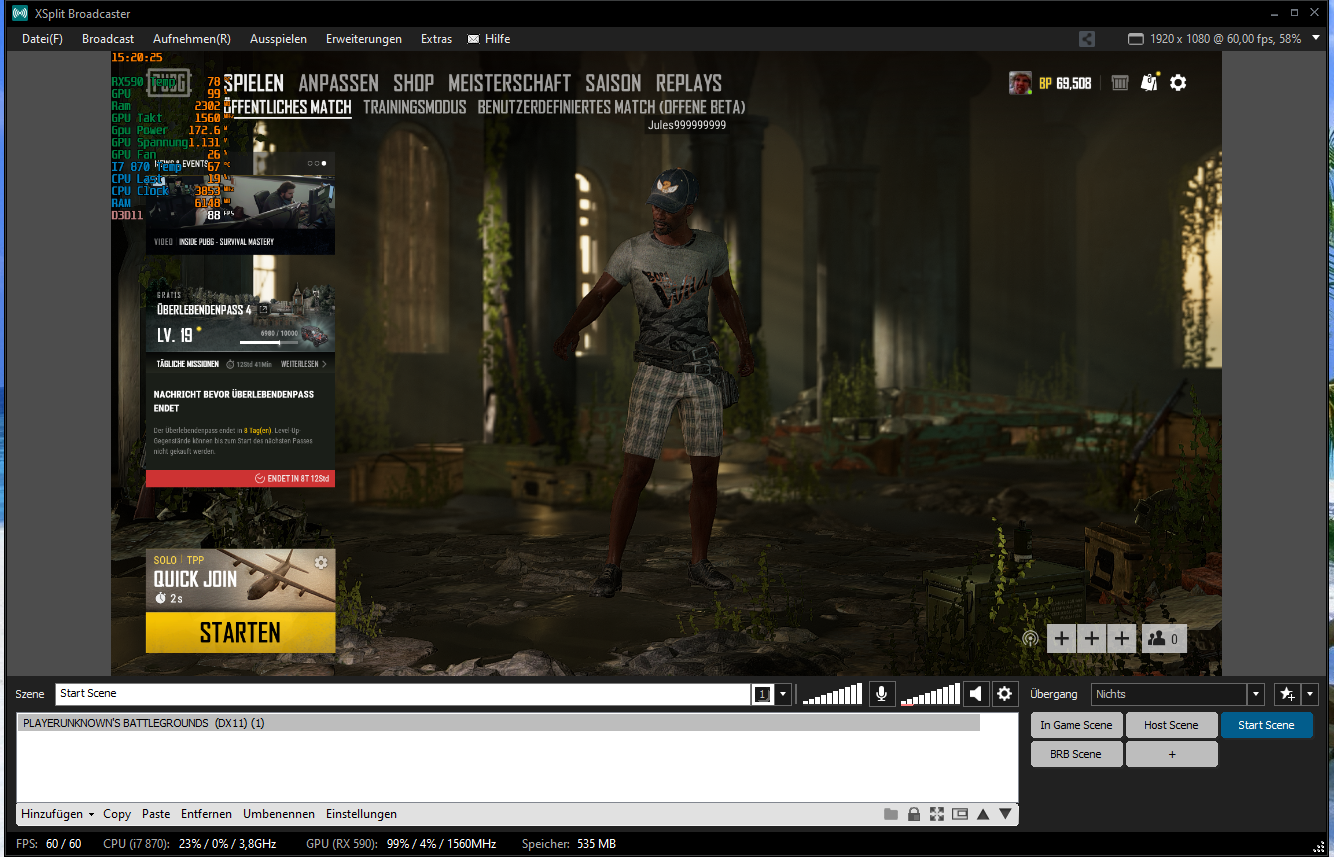Click Umbenennen to rename source

(x=279, y=814)
